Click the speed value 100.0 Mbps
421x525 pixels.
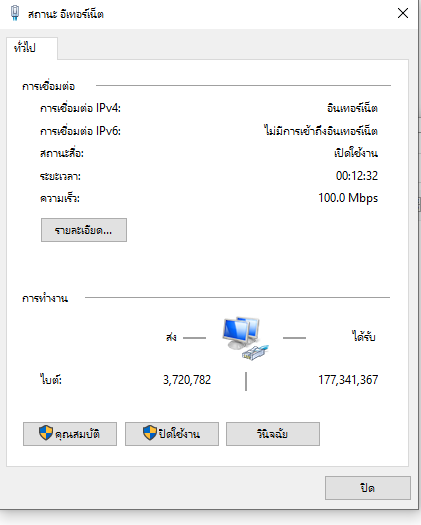348,198
